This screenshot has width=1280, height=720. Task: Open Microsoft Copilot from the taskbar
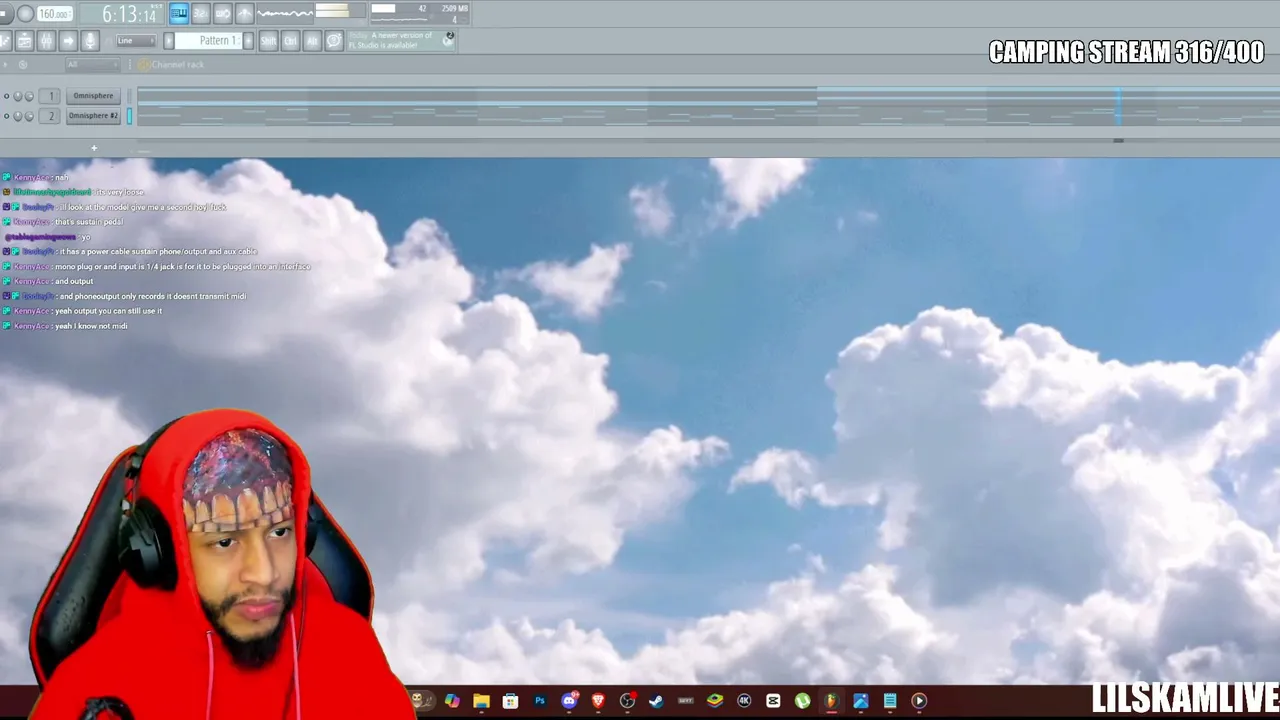(452, 701)
